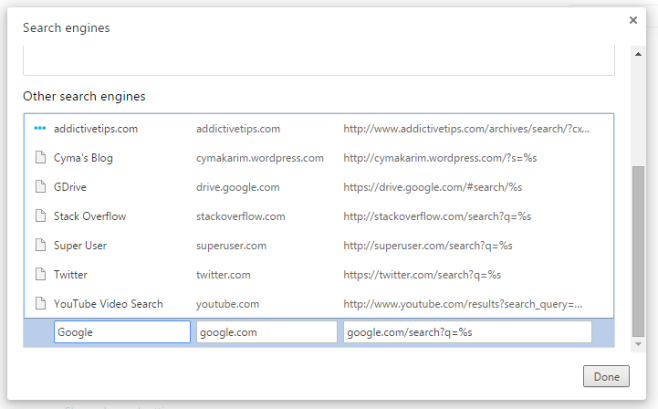Screen dimensions: 658x409
Task: Click the page icon beside Stack Overflow
Action: (40, 216)
